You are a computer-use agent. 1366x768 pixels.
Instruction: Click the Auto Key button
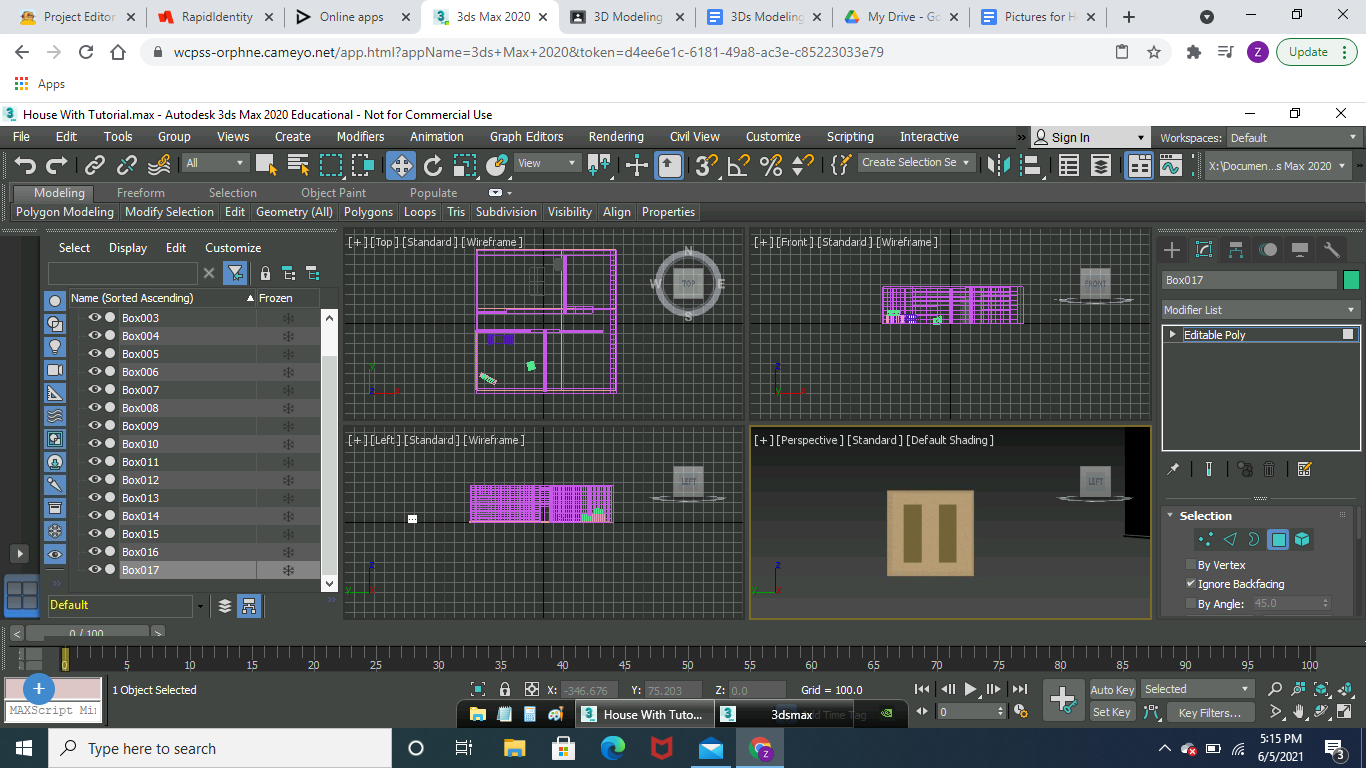coord(1112,690)
